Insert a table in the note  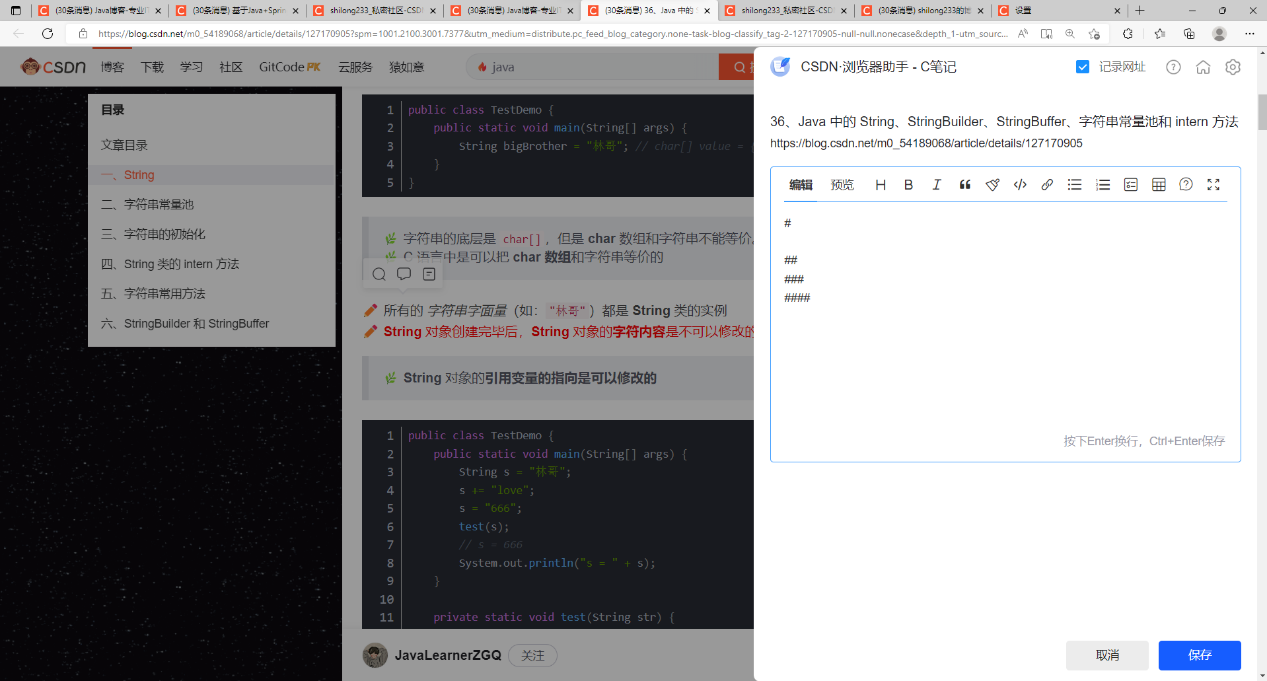[x=1159, y=185]
